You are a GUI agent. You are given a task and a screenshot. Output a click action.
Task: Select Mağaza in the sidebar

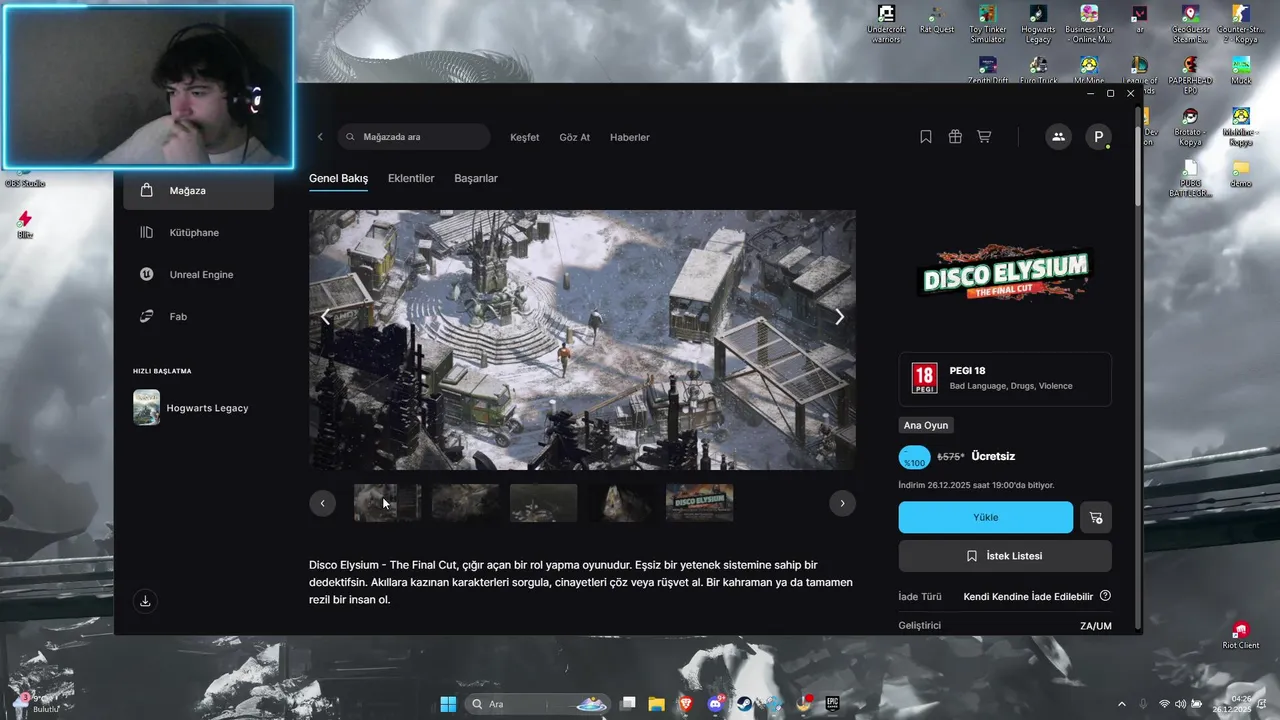[x=198, y=190]
